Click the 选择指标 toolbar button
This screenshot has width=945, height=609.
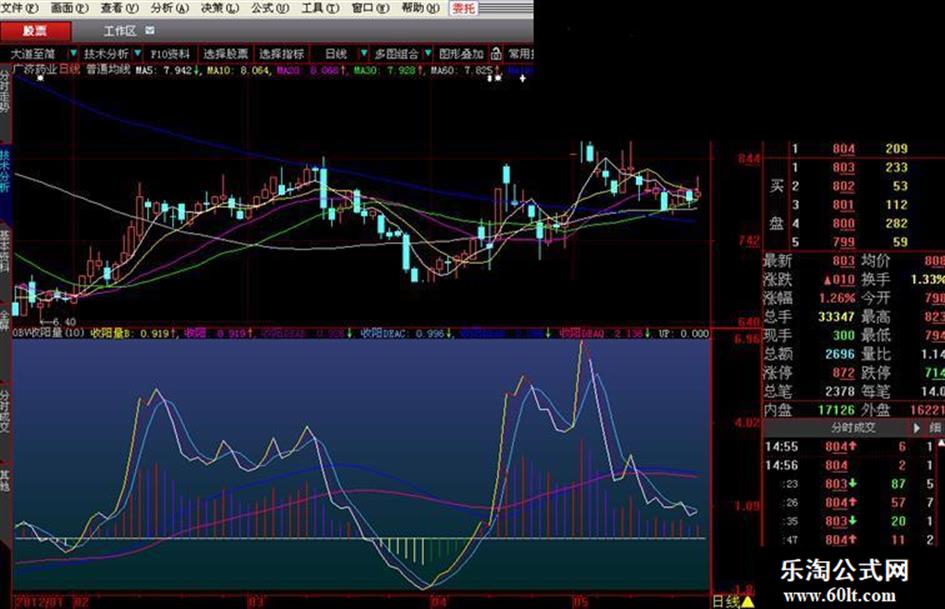[281, 53]
